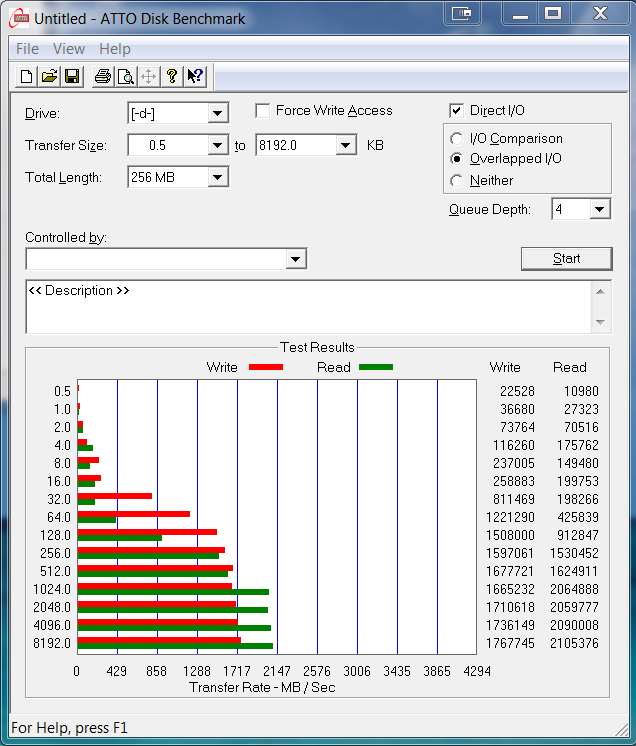
Task: Click the Test Results group title
Action: click(x=317, y=347)
